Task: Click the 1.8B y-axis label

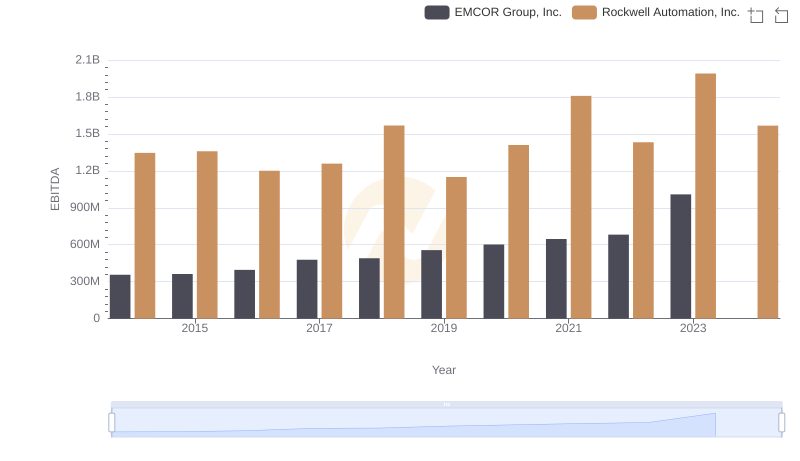Action: point(88,97)
